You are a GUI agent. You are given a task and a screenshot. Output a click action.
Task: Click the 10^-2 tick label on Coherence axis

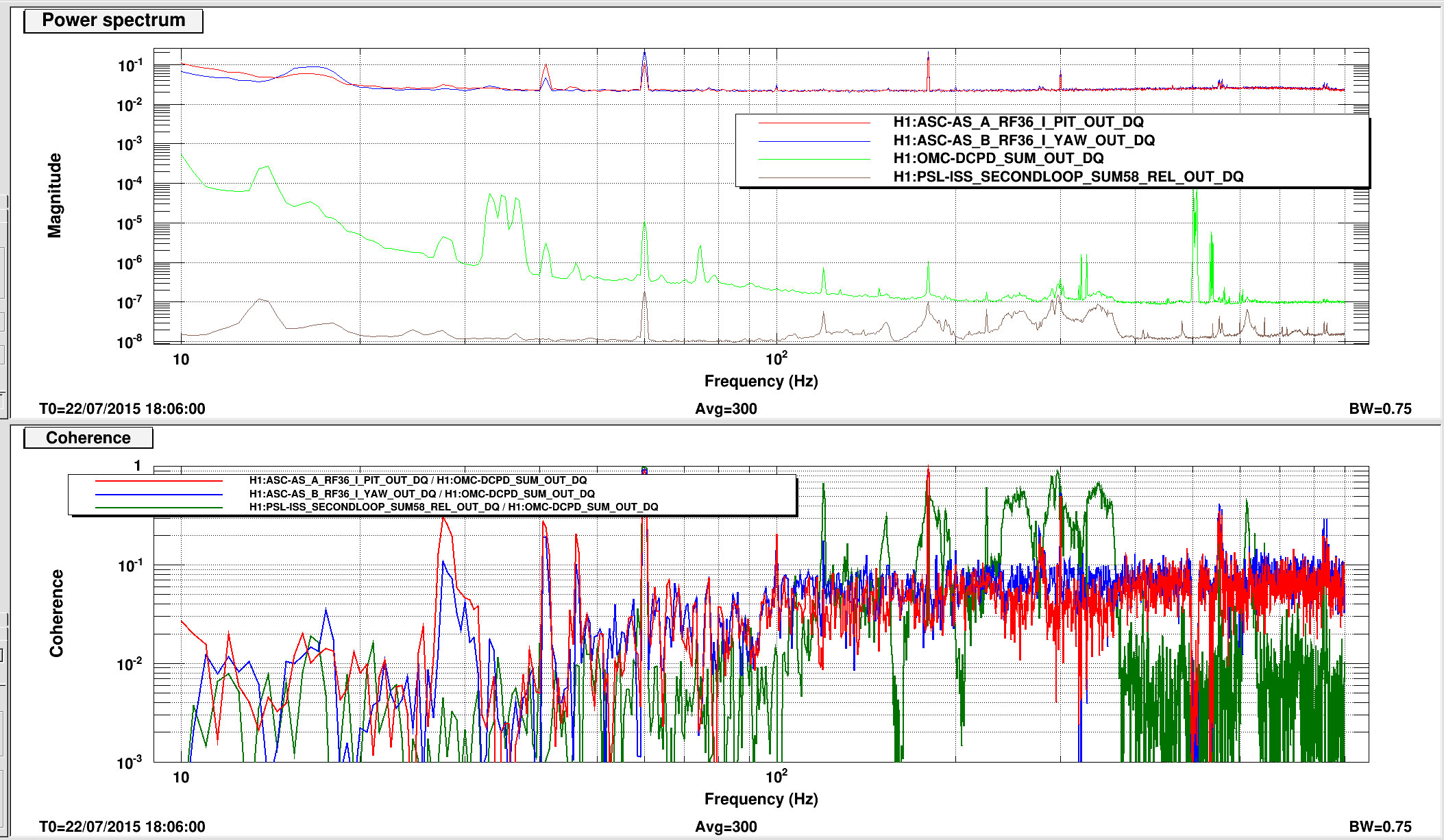click(x=130, y=664)
